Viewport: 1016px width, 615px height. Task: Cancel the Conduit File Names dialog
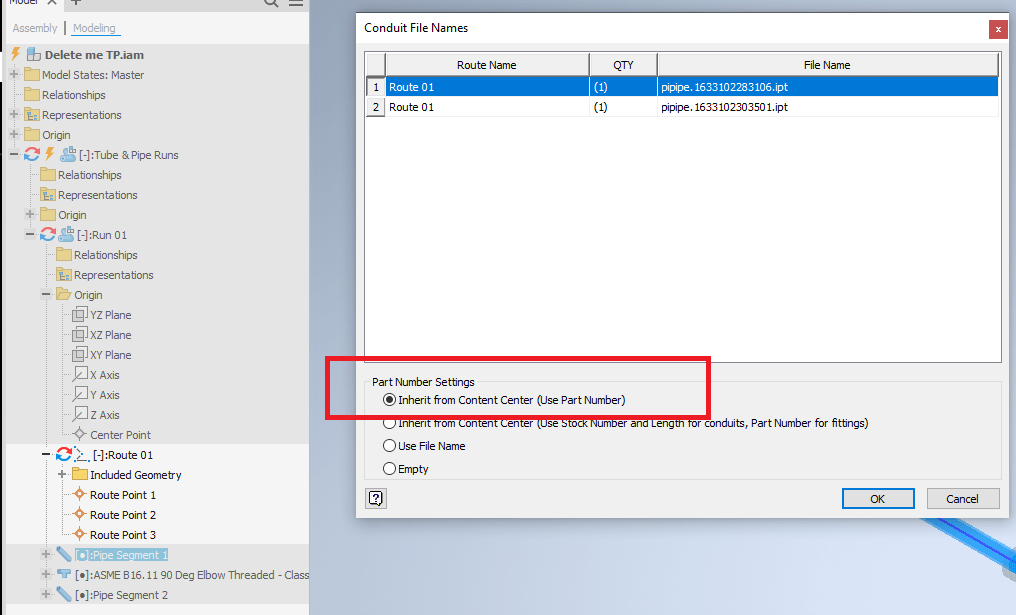coord(962,498)
